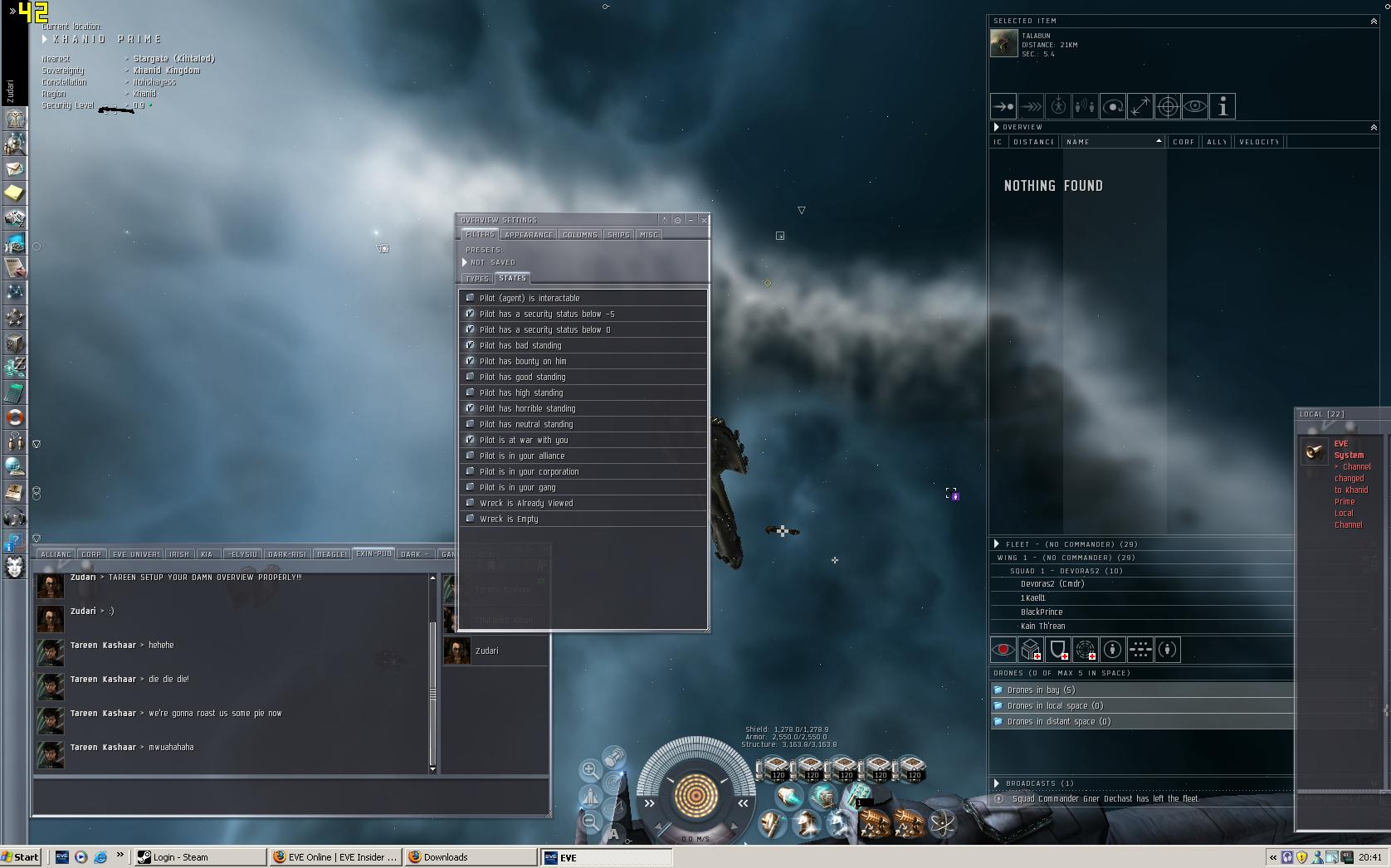Click the Orbit icon in Selected Item
1391x868 pixels.
1113,106
